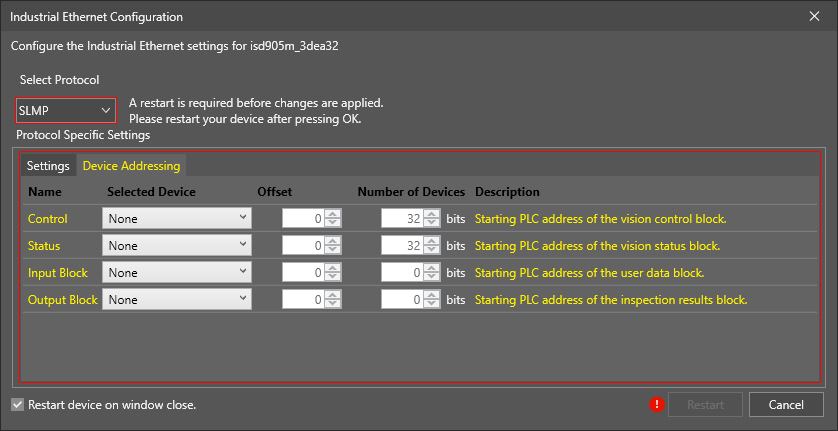The height and width of the screenshot is (431, 838).
Task: Decrease Status offset with down arrow
Action: 333,249
